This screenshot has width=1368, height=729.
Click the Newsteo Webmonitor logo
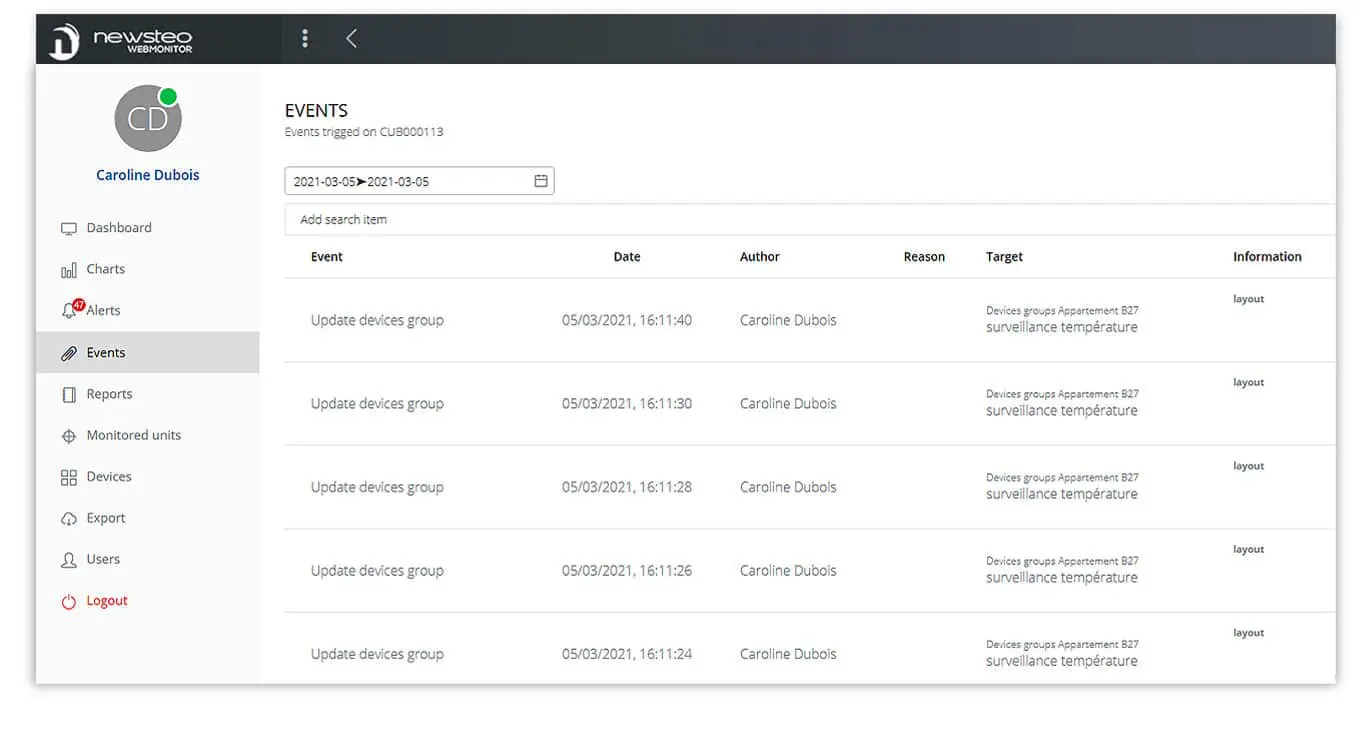pyautogui.click(x=121, y=40)
